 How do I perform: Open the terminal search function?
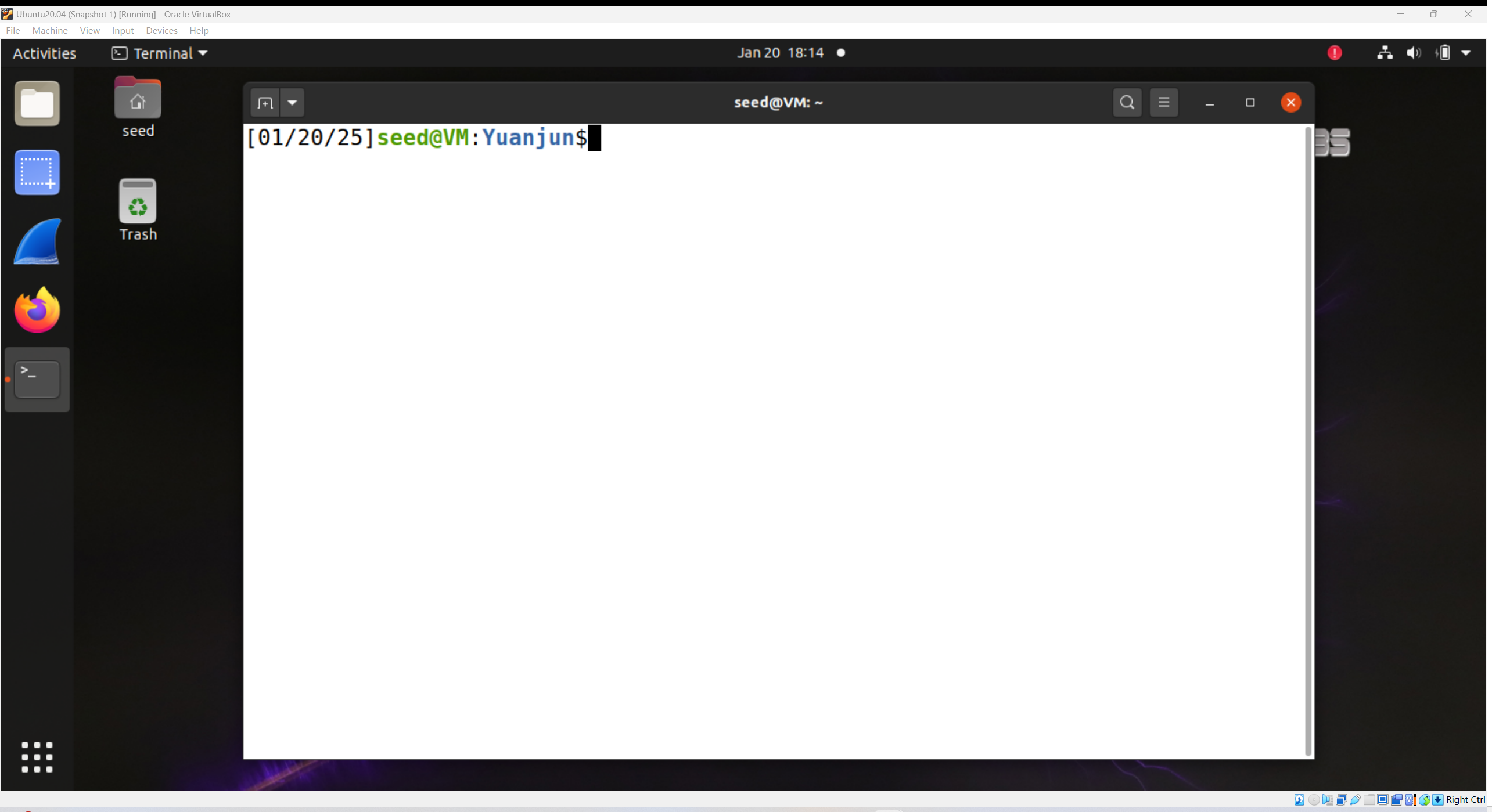point(1127,102)
